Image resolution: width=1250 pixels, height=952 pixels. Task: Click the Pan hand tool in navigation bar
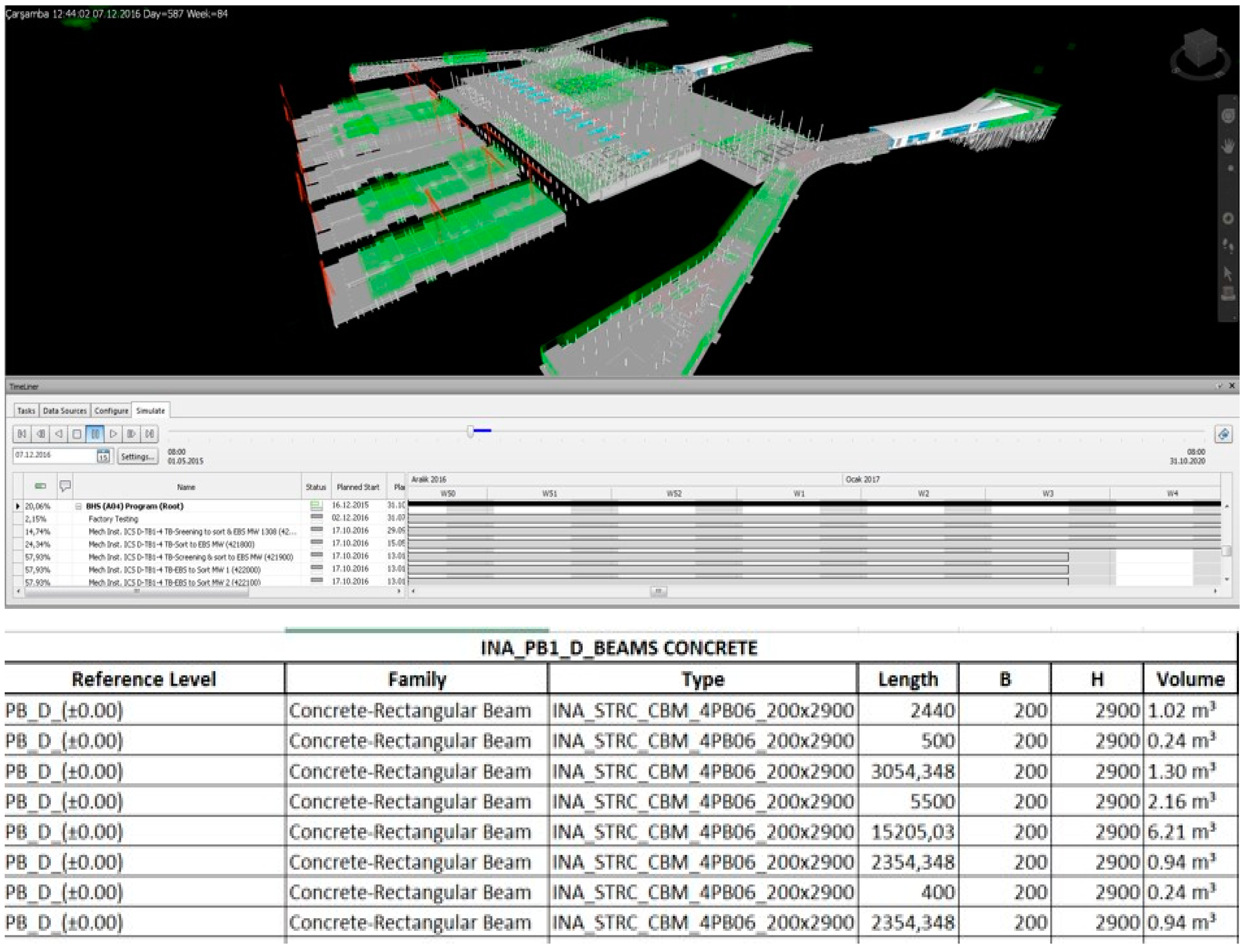1227,146
